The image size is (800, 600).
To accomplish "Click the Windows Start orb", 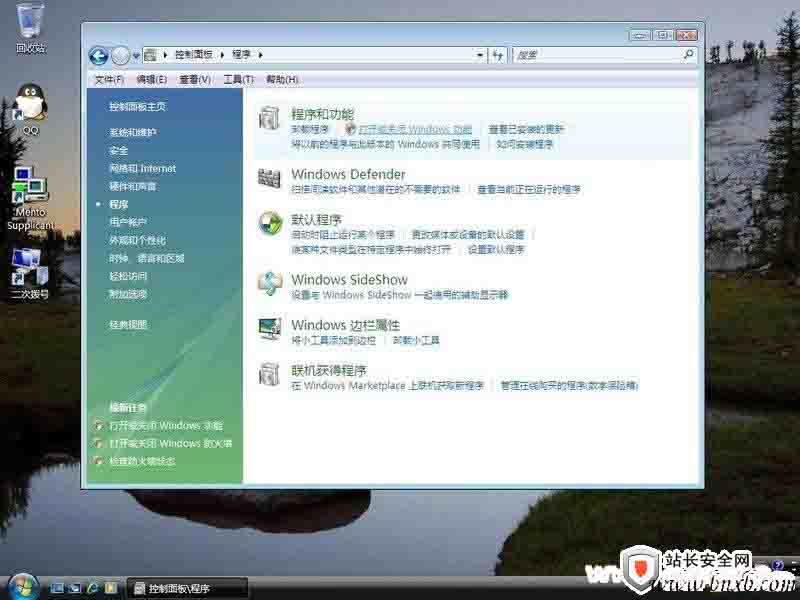I will coord(22,585).
